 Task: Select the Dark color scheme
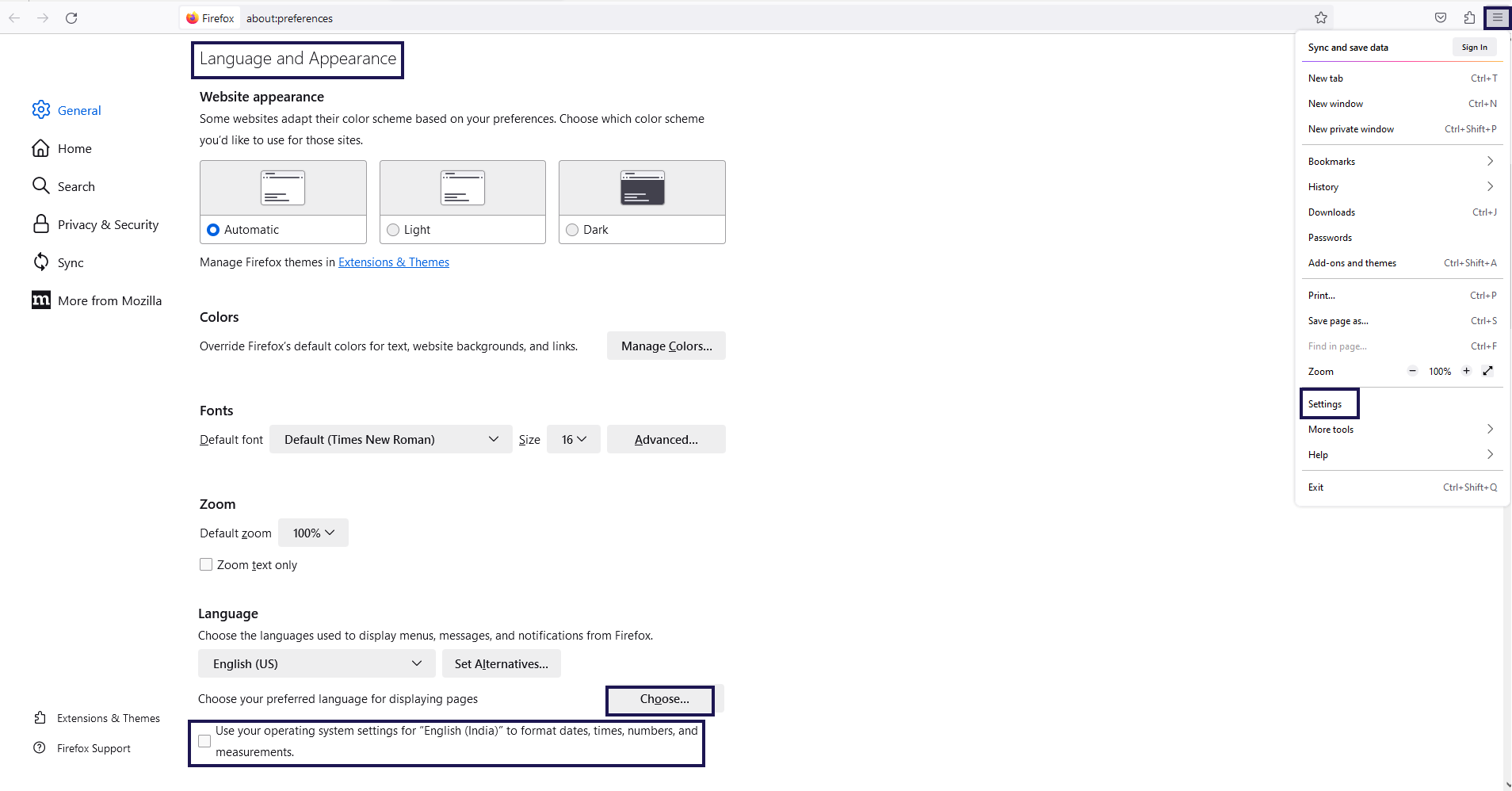tap(572, 230)
